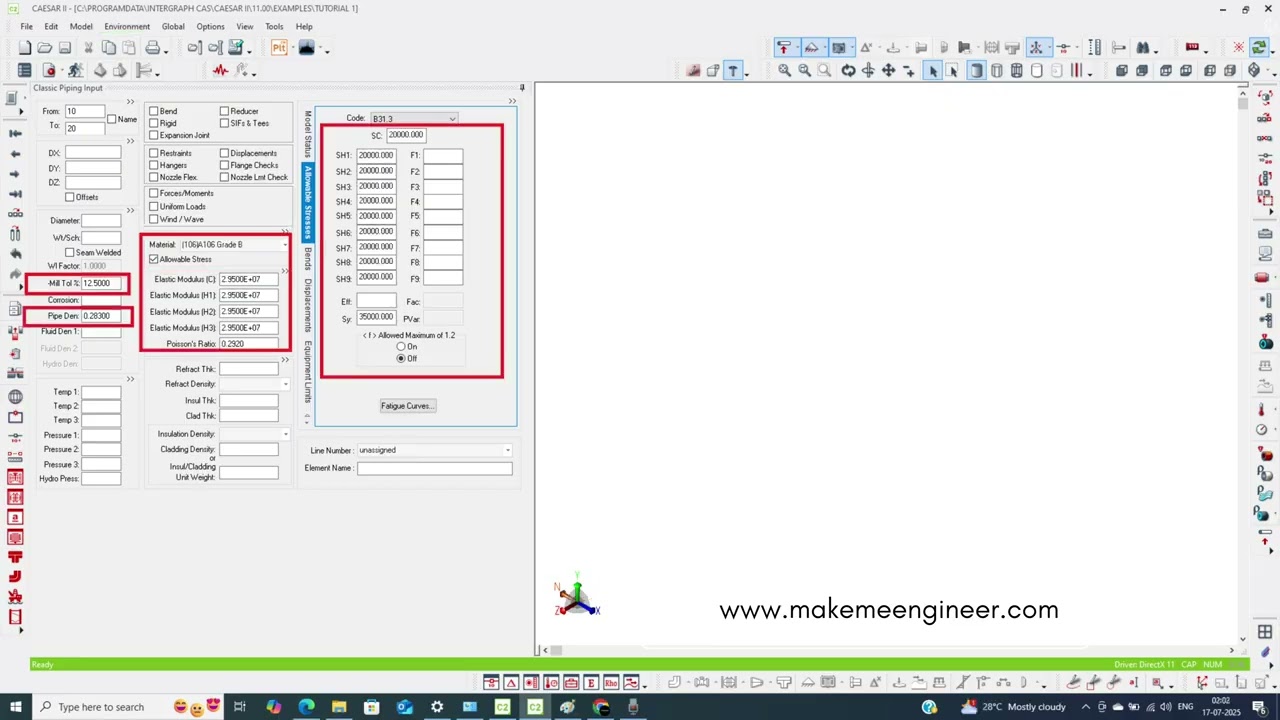Click the vertical scrollbar of 3D view
The height and width of the screenshot is (720, 1280).
pyautogui.click(x=1243, y=365)
